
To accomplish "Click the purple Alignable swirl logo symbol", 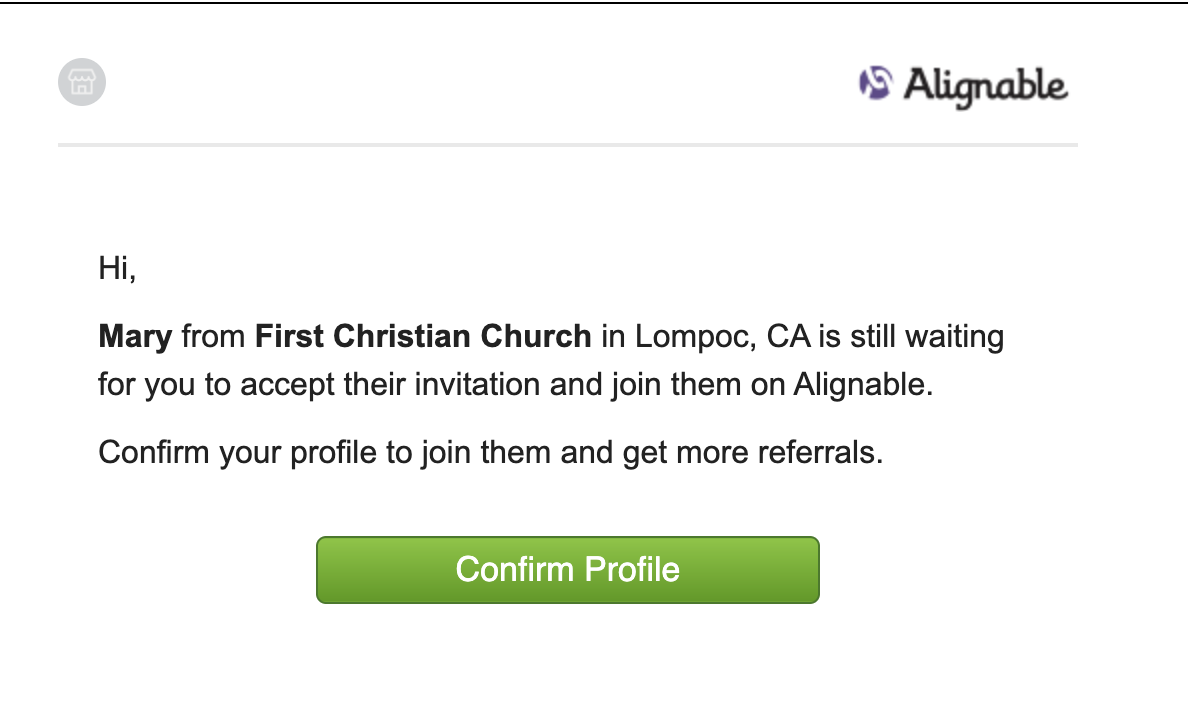I will [x=875, y=83].
